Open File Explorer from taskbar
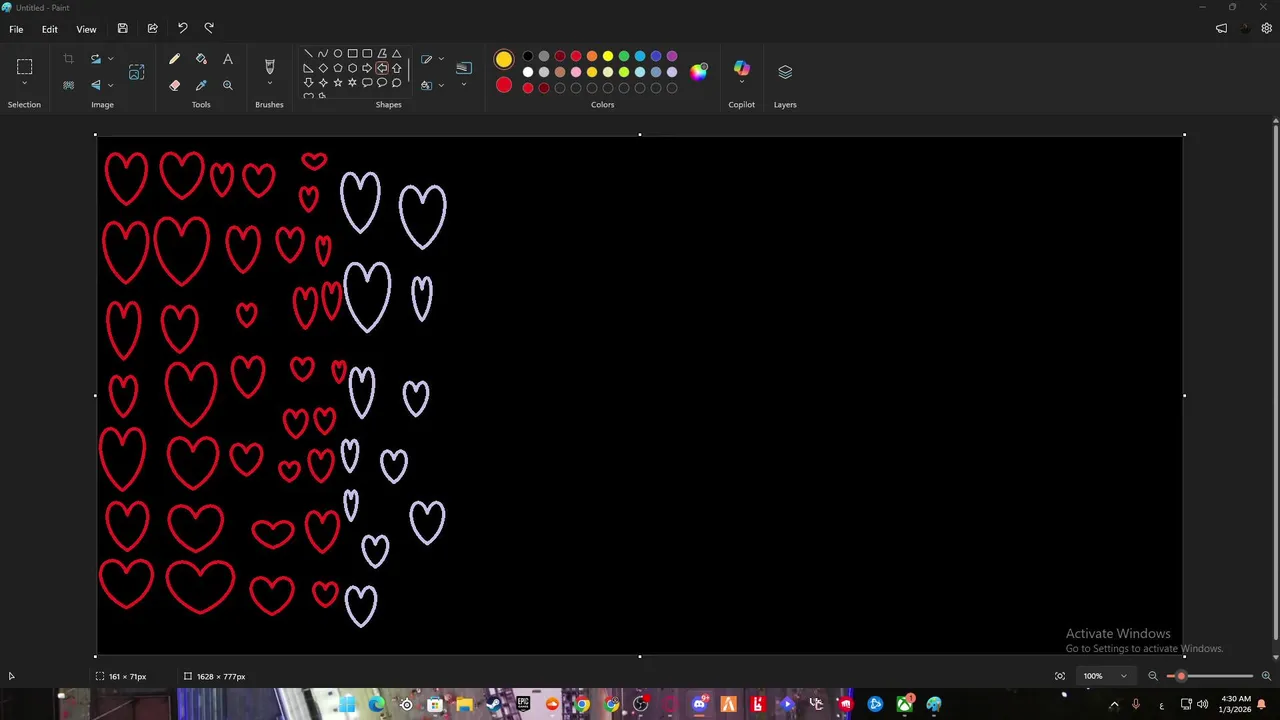The image size is (1280, 720). pyautogui.click(x=464, y=705)
